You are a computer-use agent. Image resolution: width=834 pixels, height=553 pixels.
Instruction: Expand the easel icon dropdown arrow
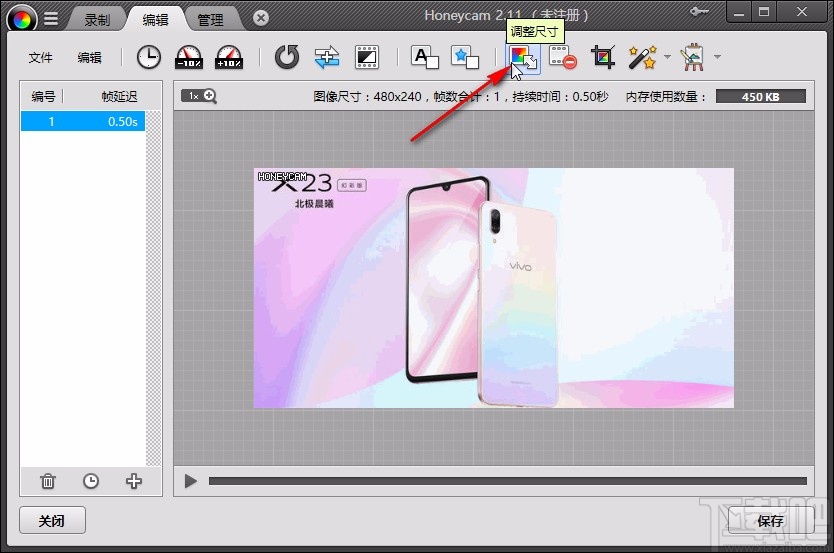[x=717, y=56]
